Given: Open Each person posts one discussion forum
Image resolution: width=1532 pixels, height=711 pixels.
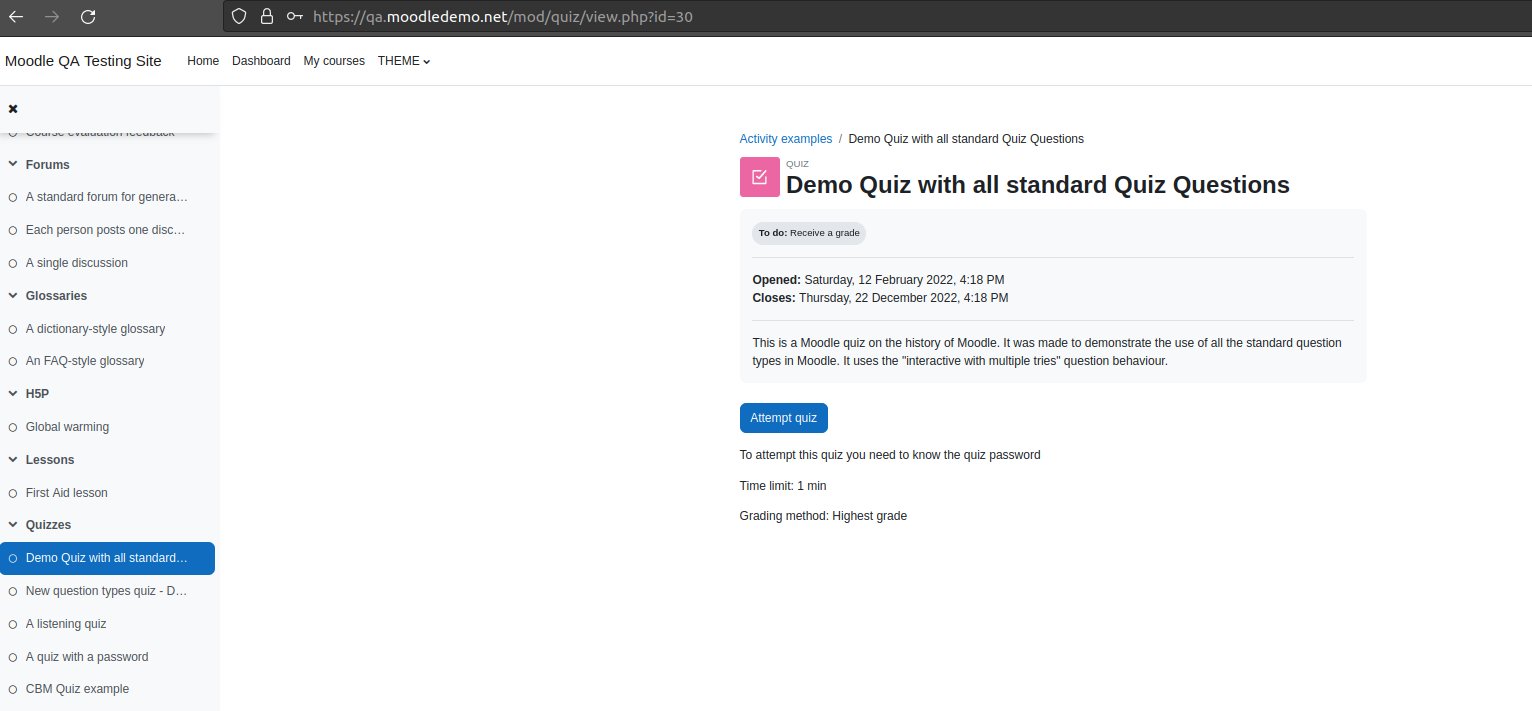Looking at the screenshot, I should pyautogui.click(x=105, y=230).
